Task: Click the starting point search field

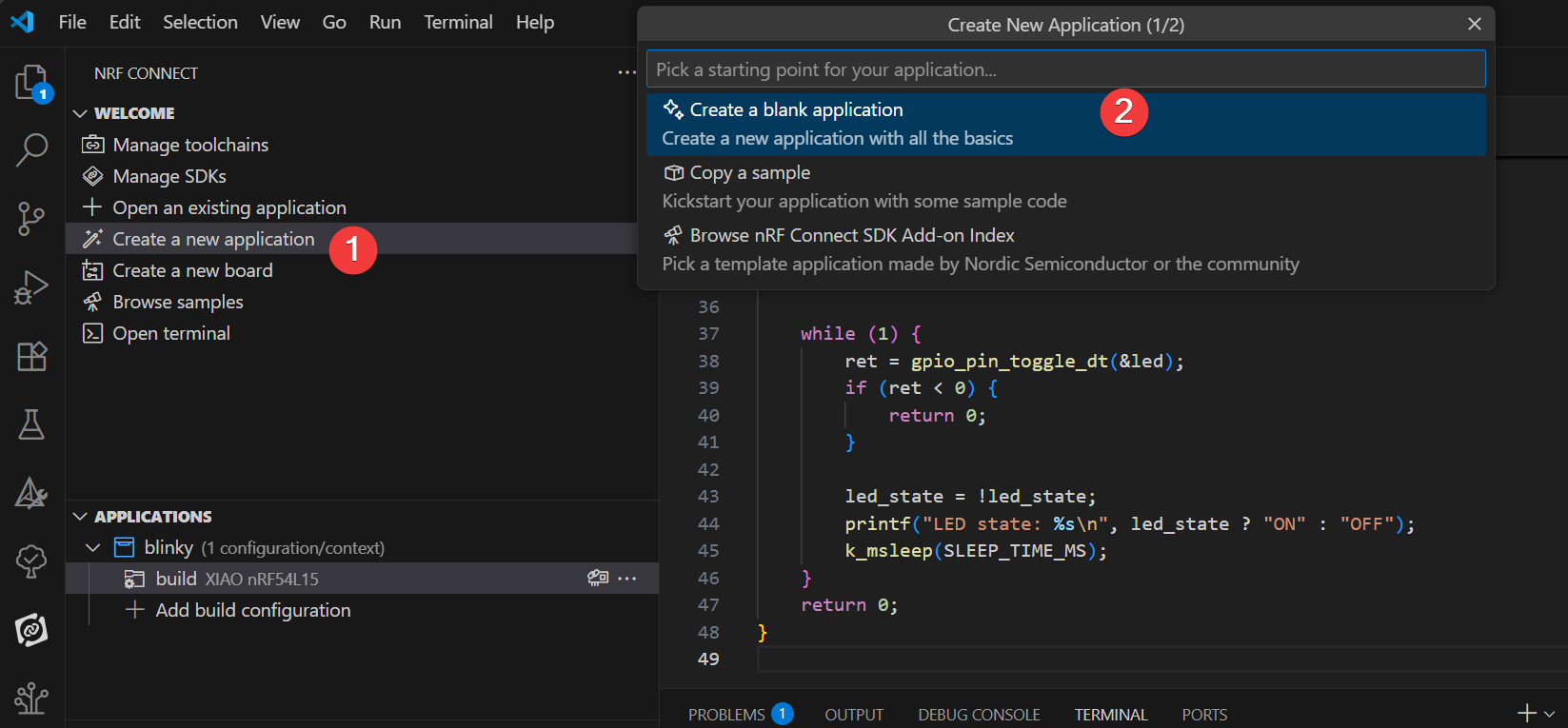Action: pyautogui.click(x=1065, y=69)
